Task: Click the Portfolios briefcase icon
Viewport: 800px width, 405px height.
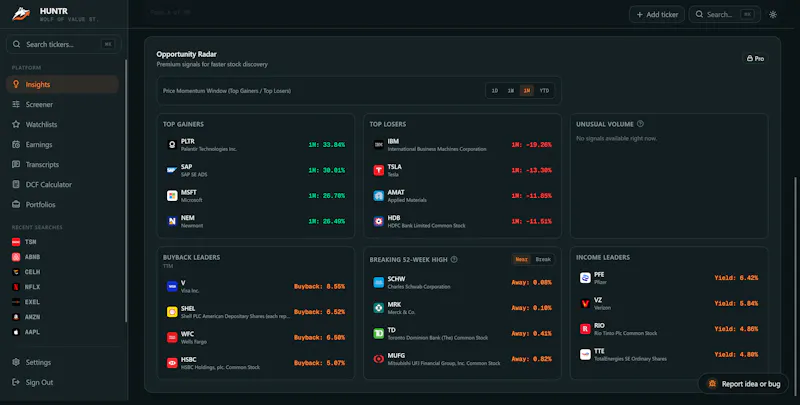Action: (16, 205)
